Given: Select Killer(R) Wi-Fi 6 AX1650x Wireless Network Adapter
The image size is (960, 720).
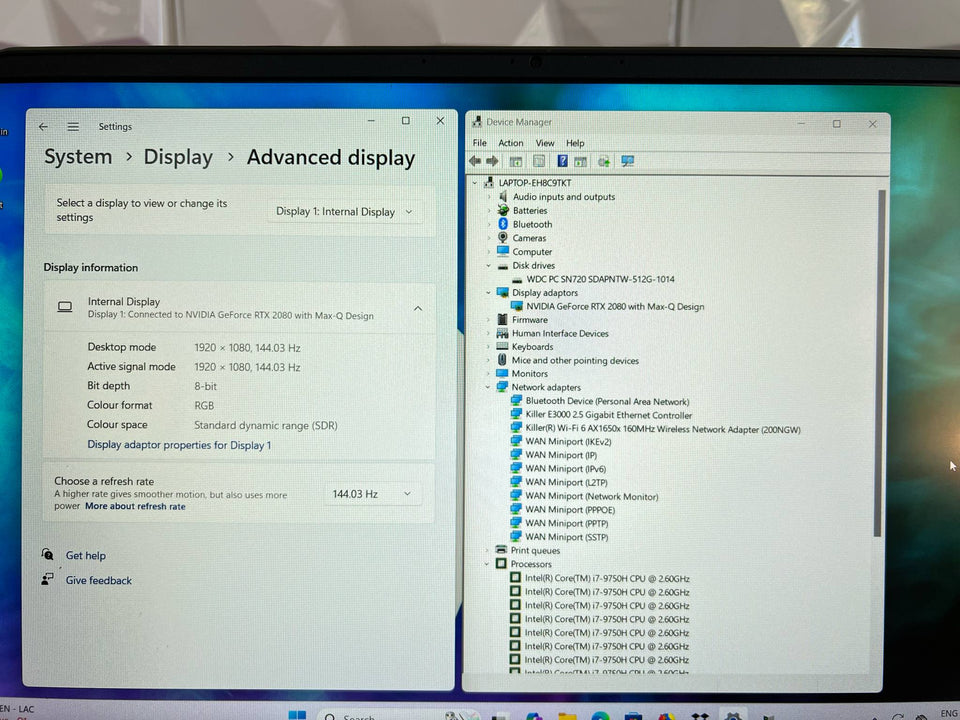Looking at the screenshot, I should point(663,429).
